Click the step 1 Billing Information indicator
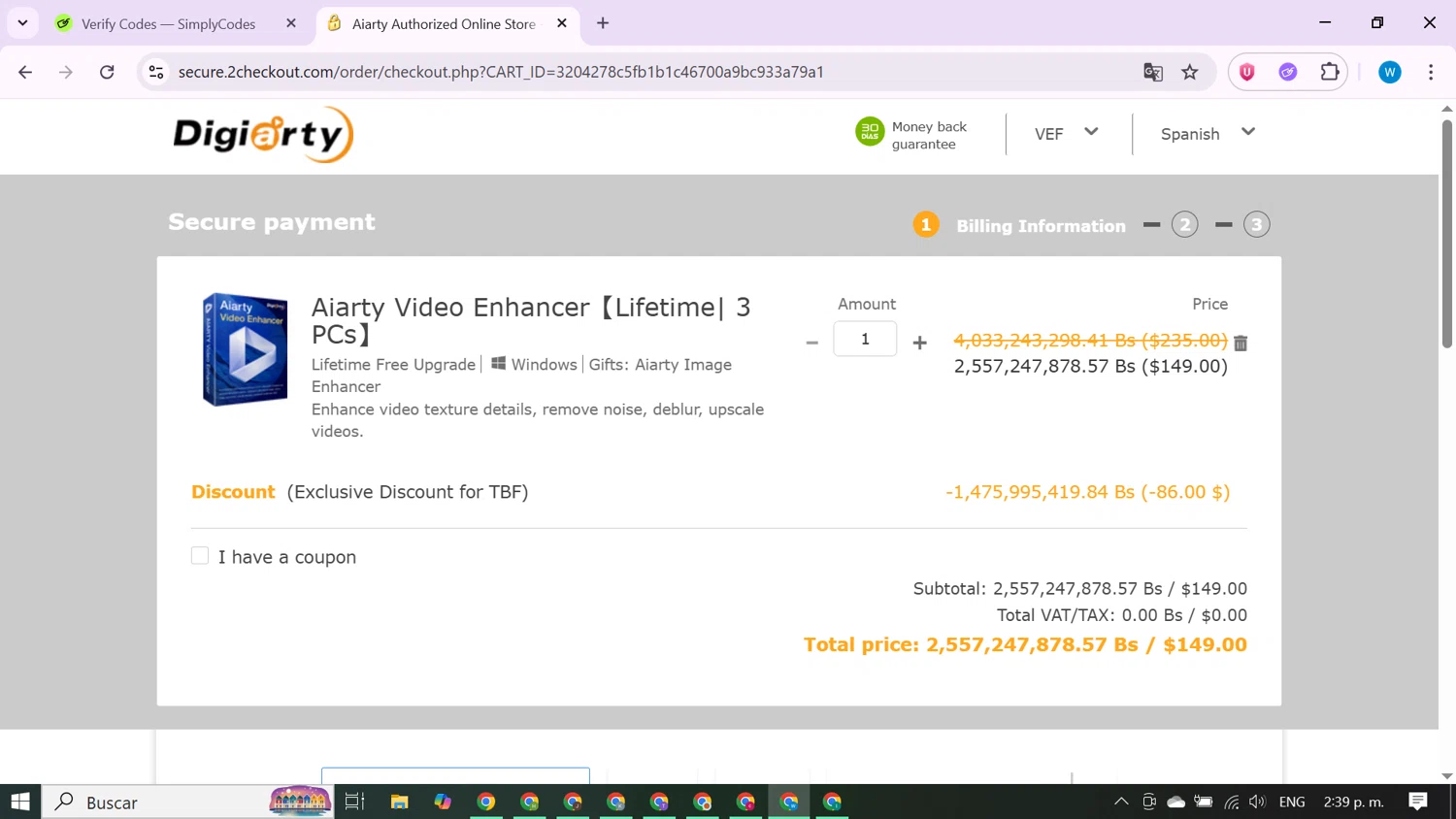1456x819 pixels. pyautogui.click(x=1019, y=225)
